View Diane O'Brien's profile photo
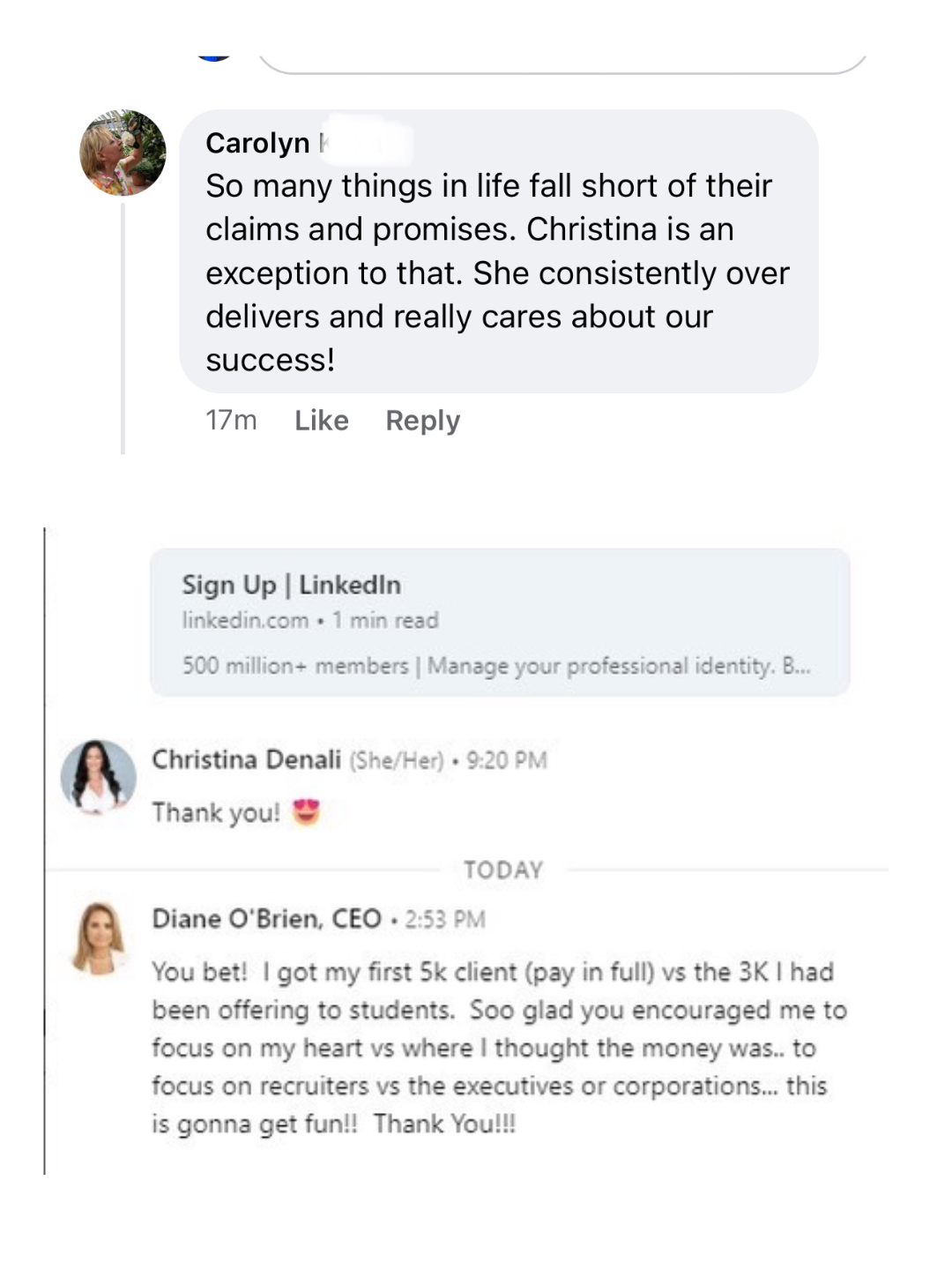The width and height of the screenshot is (952, 1270). click(99, 937)
